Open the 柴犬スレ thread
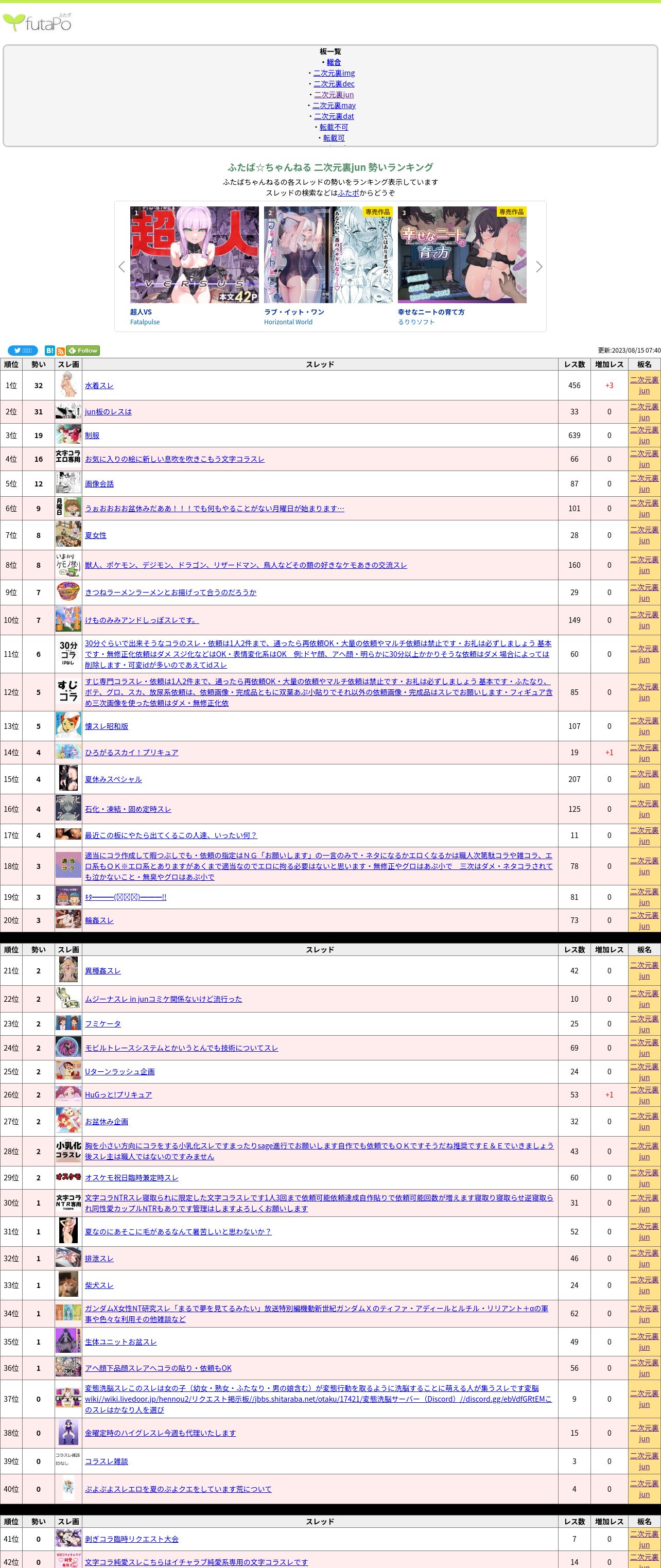This screenshot has height=1568, width=661. [99, 1285]
